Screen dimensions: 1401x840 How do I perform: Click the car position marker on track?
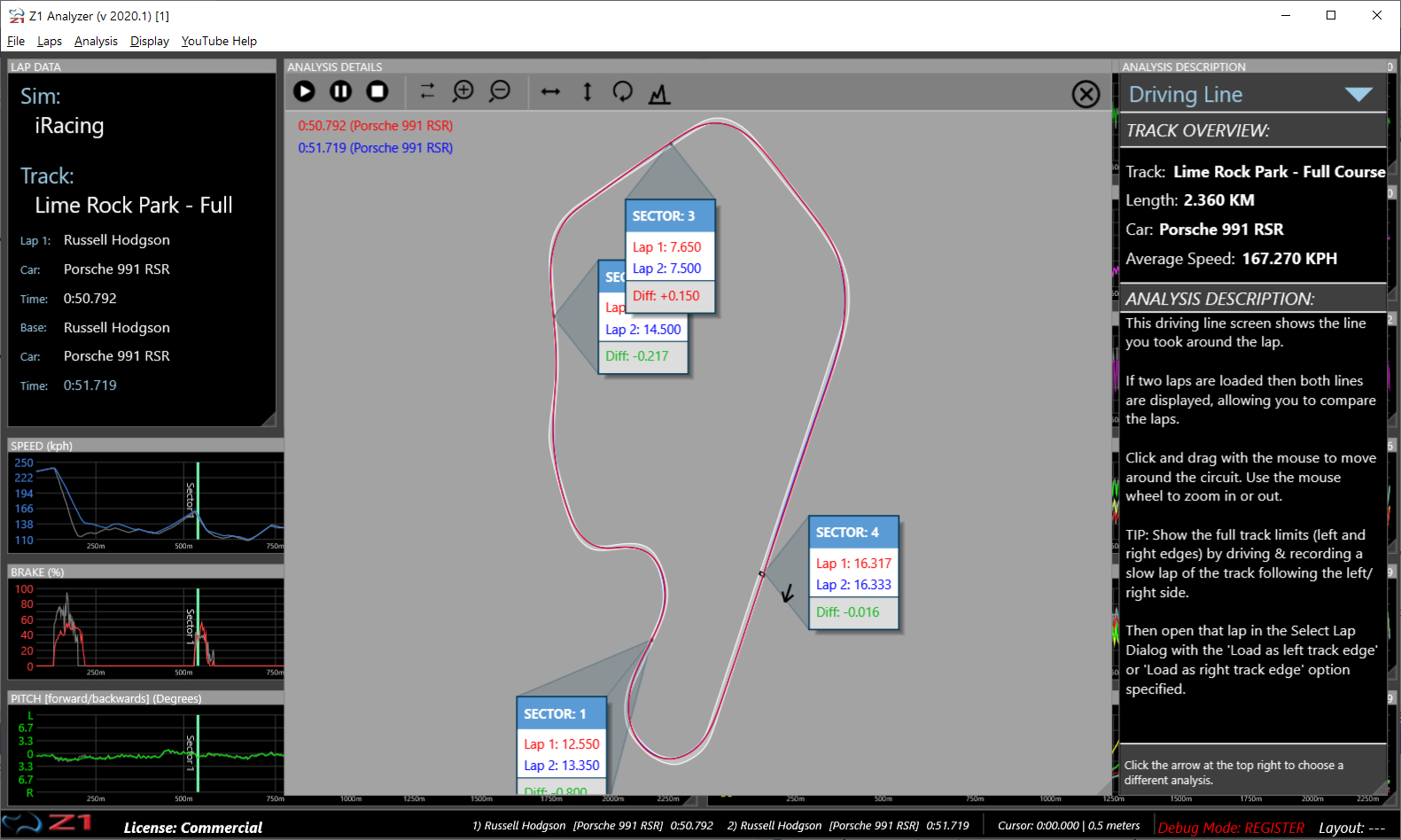(x=761, y=574)
